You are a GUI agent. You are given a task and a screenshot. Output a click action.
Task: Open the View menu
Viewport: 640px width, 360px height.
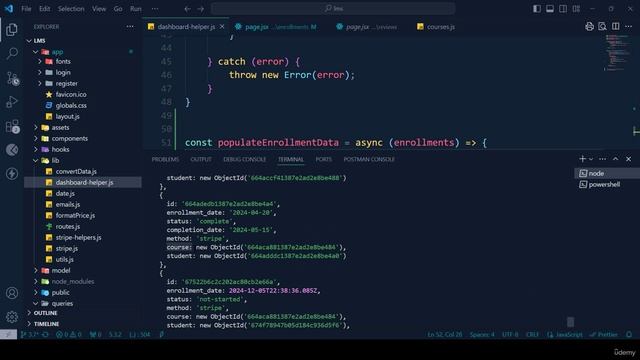coord(99,9)
